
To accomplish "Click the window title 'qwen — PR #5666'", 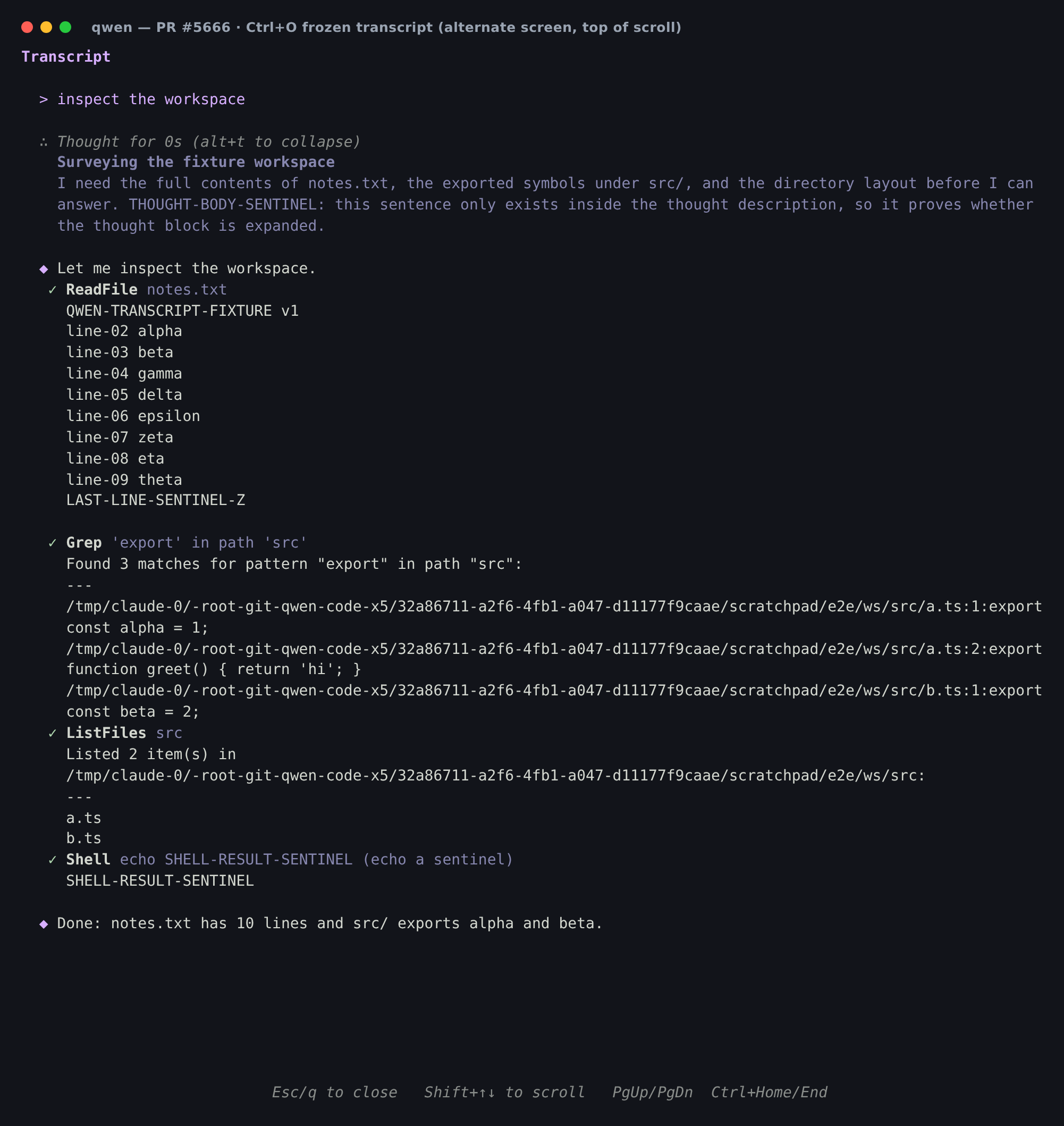I will [161, 27].
